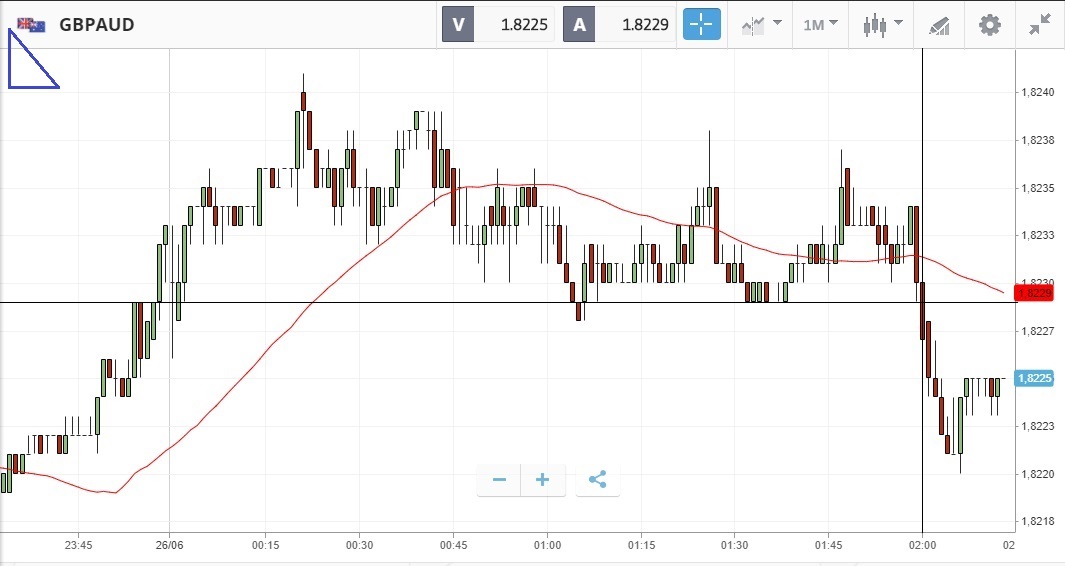Image resolution: width=1065 pixels, height=566 pixels.
Task: Toggle the crosshair cursor button
Action: (x=701, y=25)
